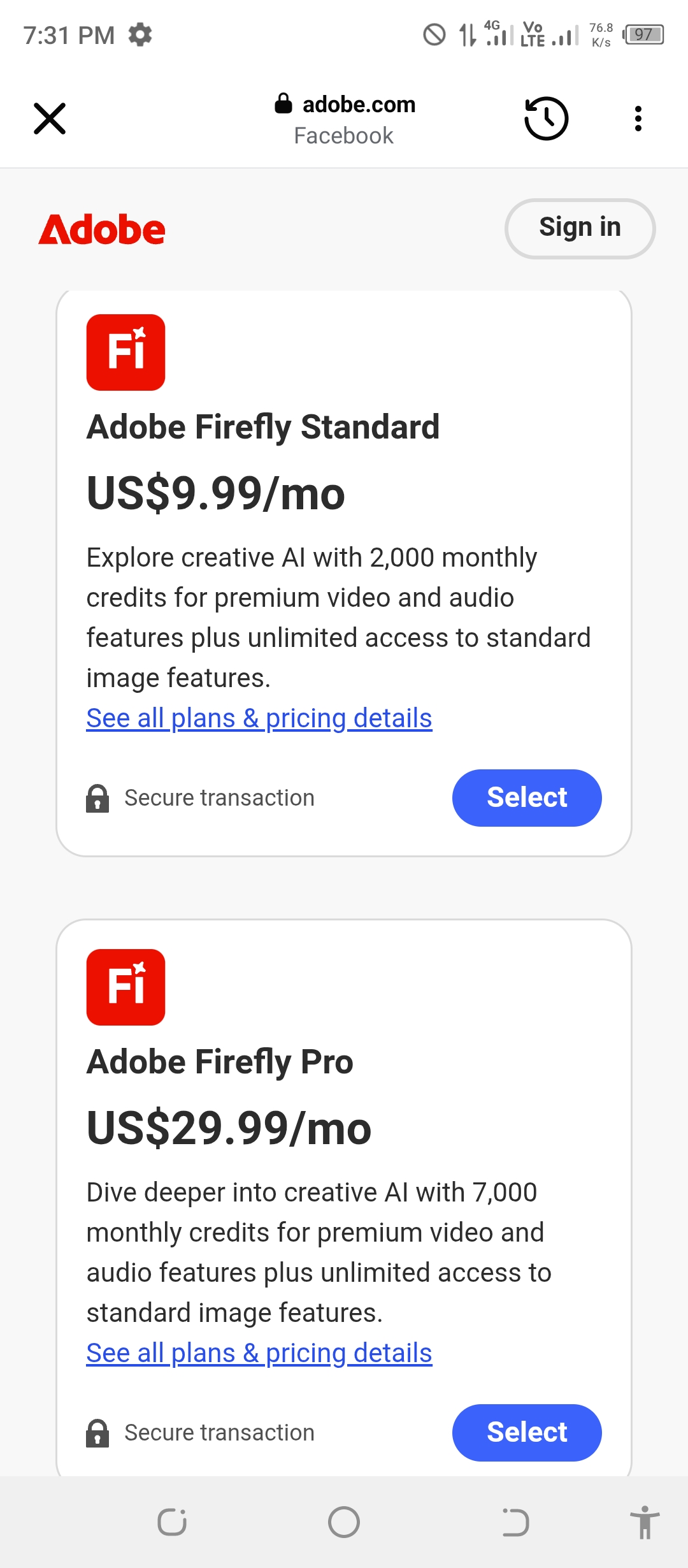688x1568 pixels.
Task: Tap the Firefly Standard app icon
Action: [125, 352]
